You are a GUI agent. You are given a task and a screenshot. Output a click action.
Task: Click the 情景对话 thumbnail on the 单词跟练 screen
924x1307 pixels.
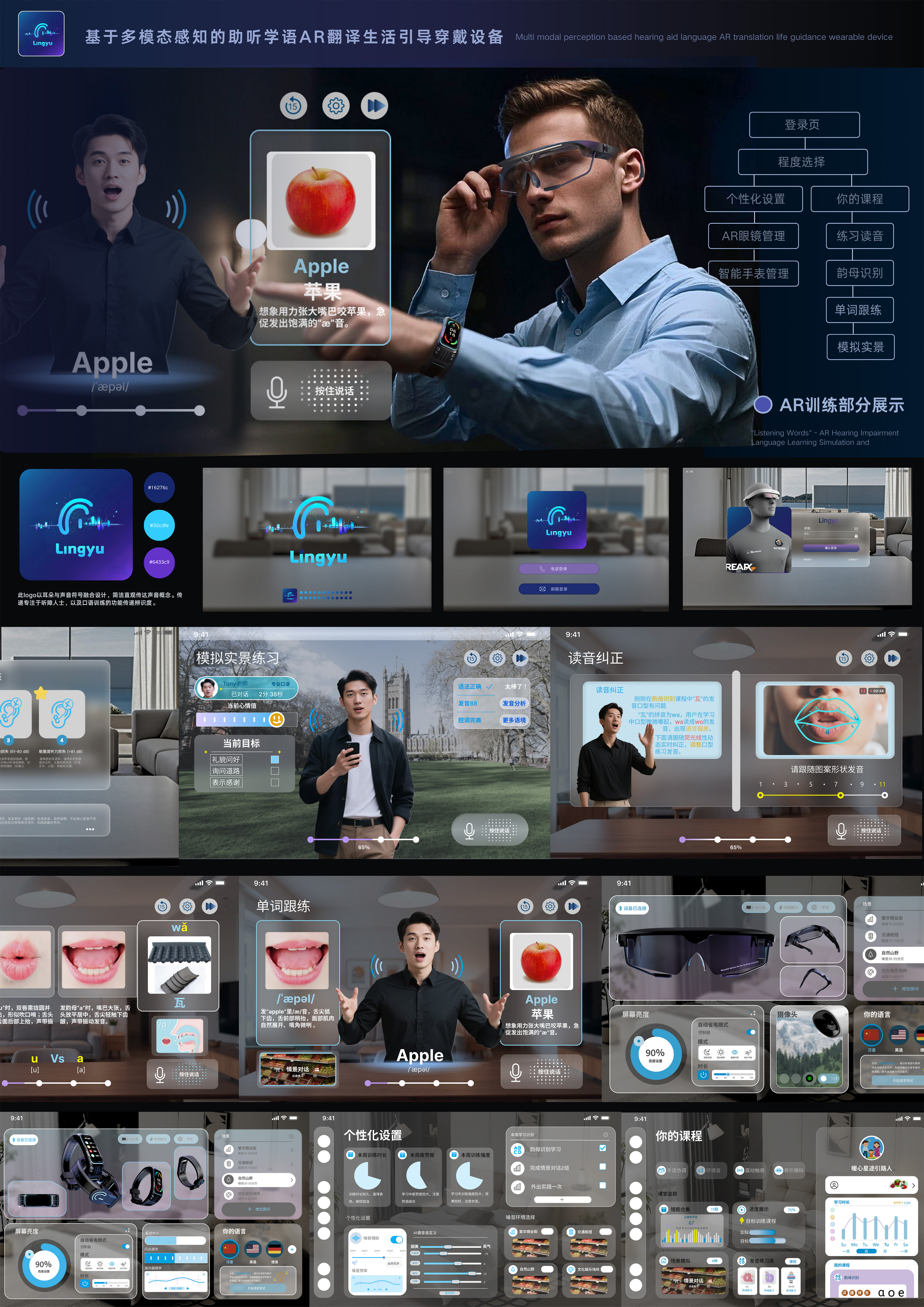[298, 1069]
